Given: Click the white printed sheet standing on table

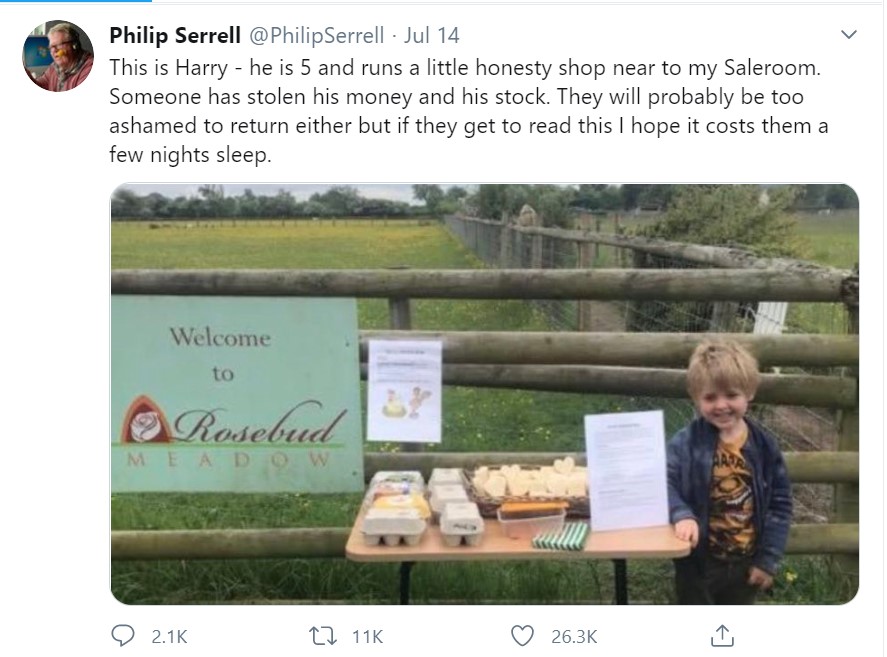Looking at the screenshot, I should point(626,471).
